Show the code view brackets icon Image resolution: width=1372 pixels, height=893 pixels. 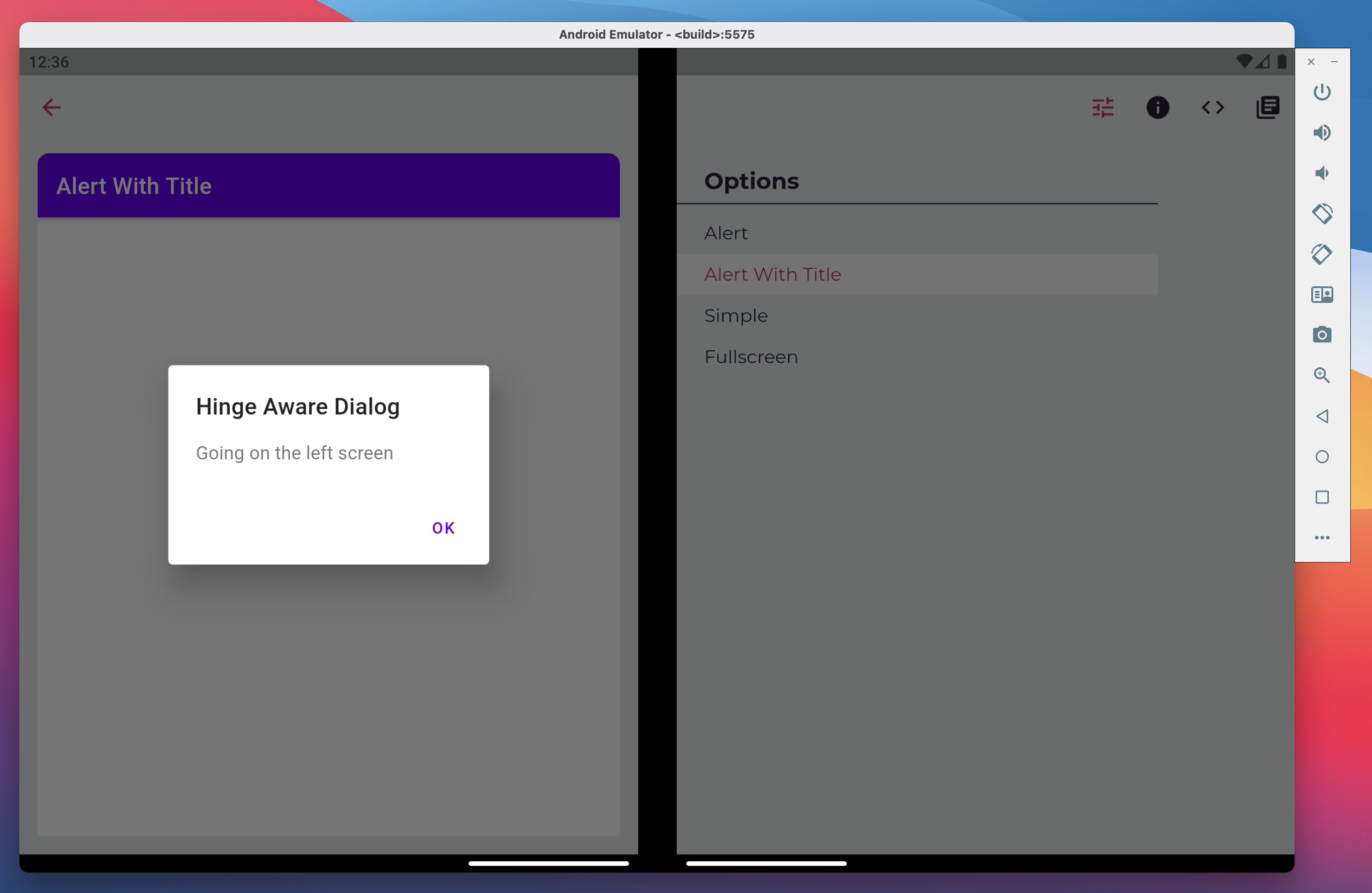pyautogui.click(x=1213, y=108)
